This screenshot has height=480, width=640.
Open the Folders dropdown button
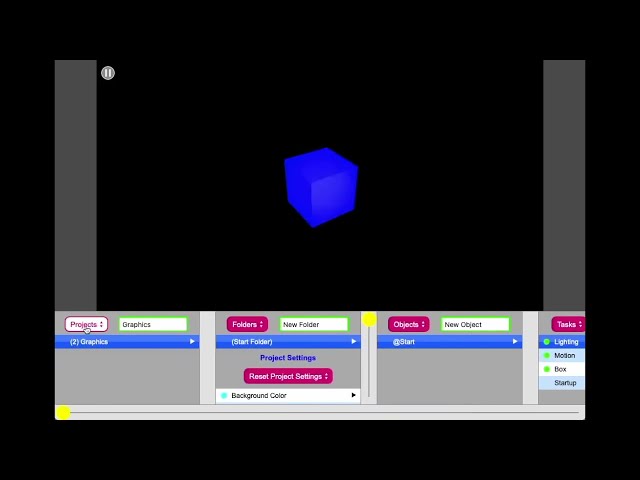click(247, 324)
